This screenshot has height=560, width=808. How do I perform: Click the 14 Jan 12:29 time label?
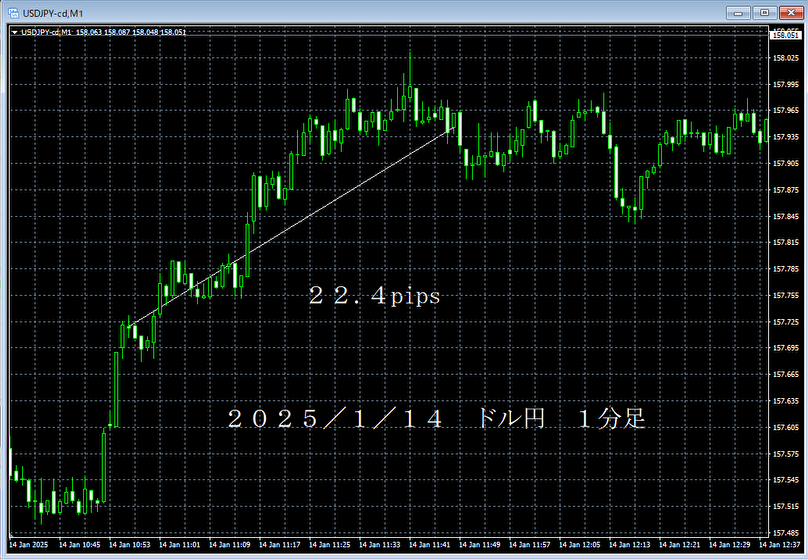(x=729, y=545)
